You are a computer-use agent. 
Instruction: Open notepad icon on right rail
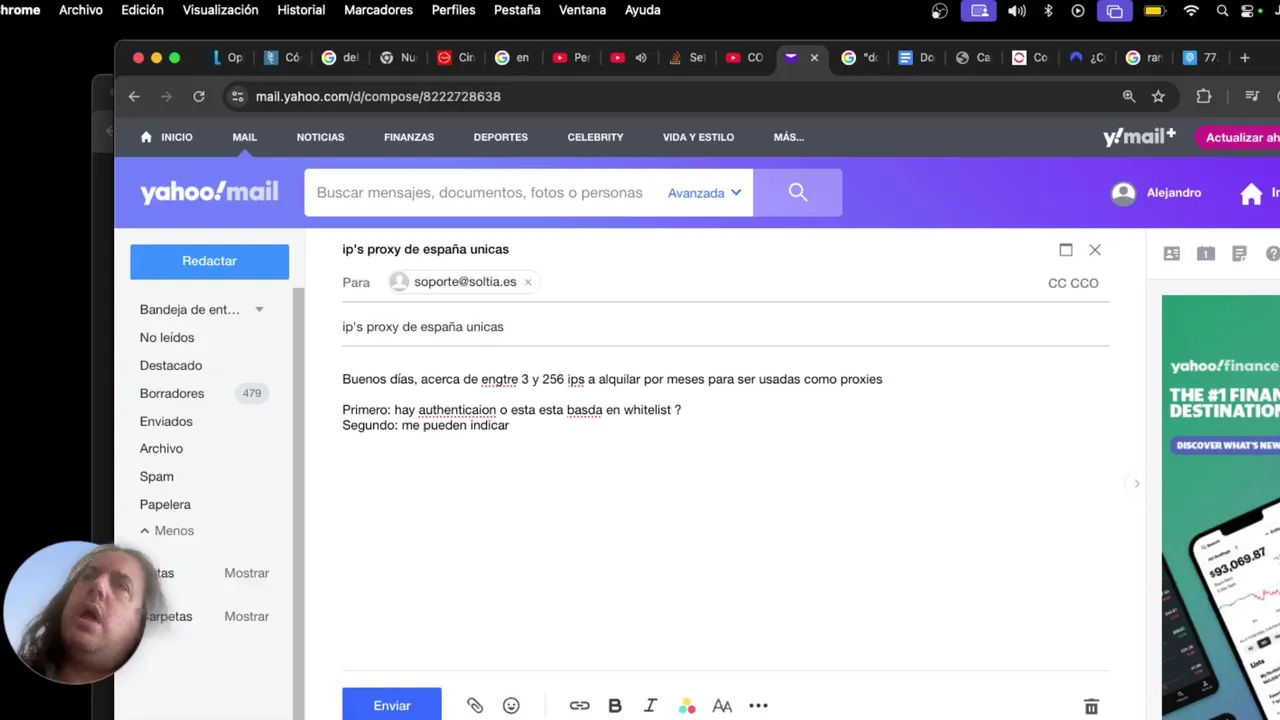(x=1240, y=254)
